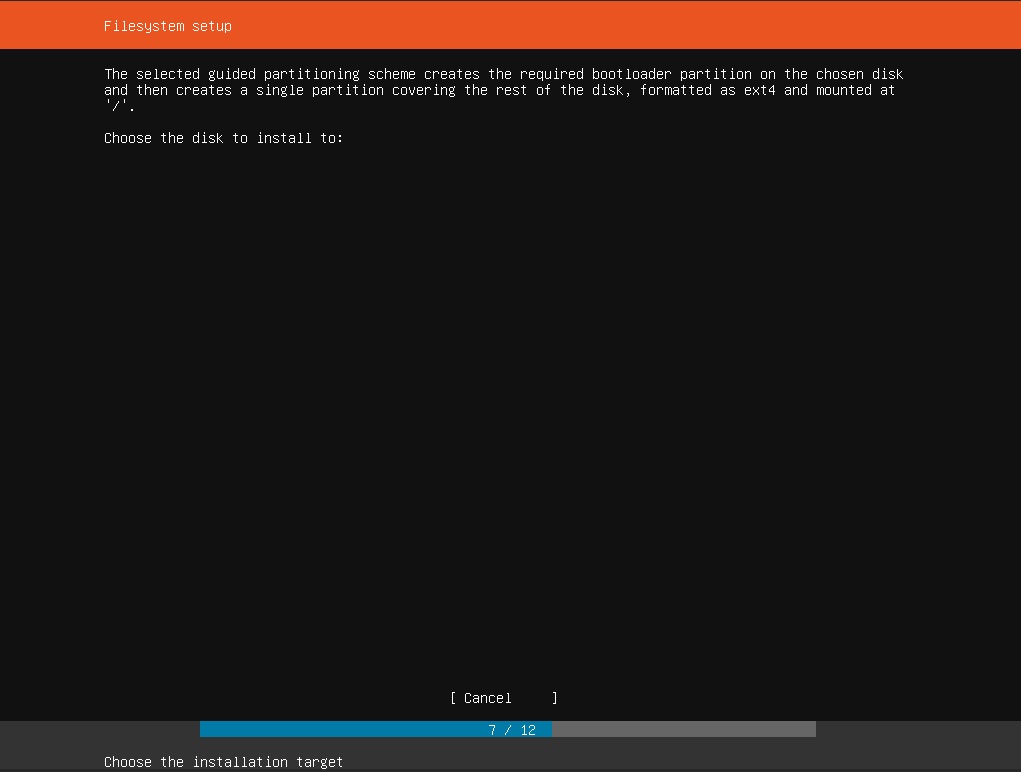The width and height of the screenshot is (1021, 772).
Task: Click the guided partitioning scheme description paragraph
Action: pos(503,90)
